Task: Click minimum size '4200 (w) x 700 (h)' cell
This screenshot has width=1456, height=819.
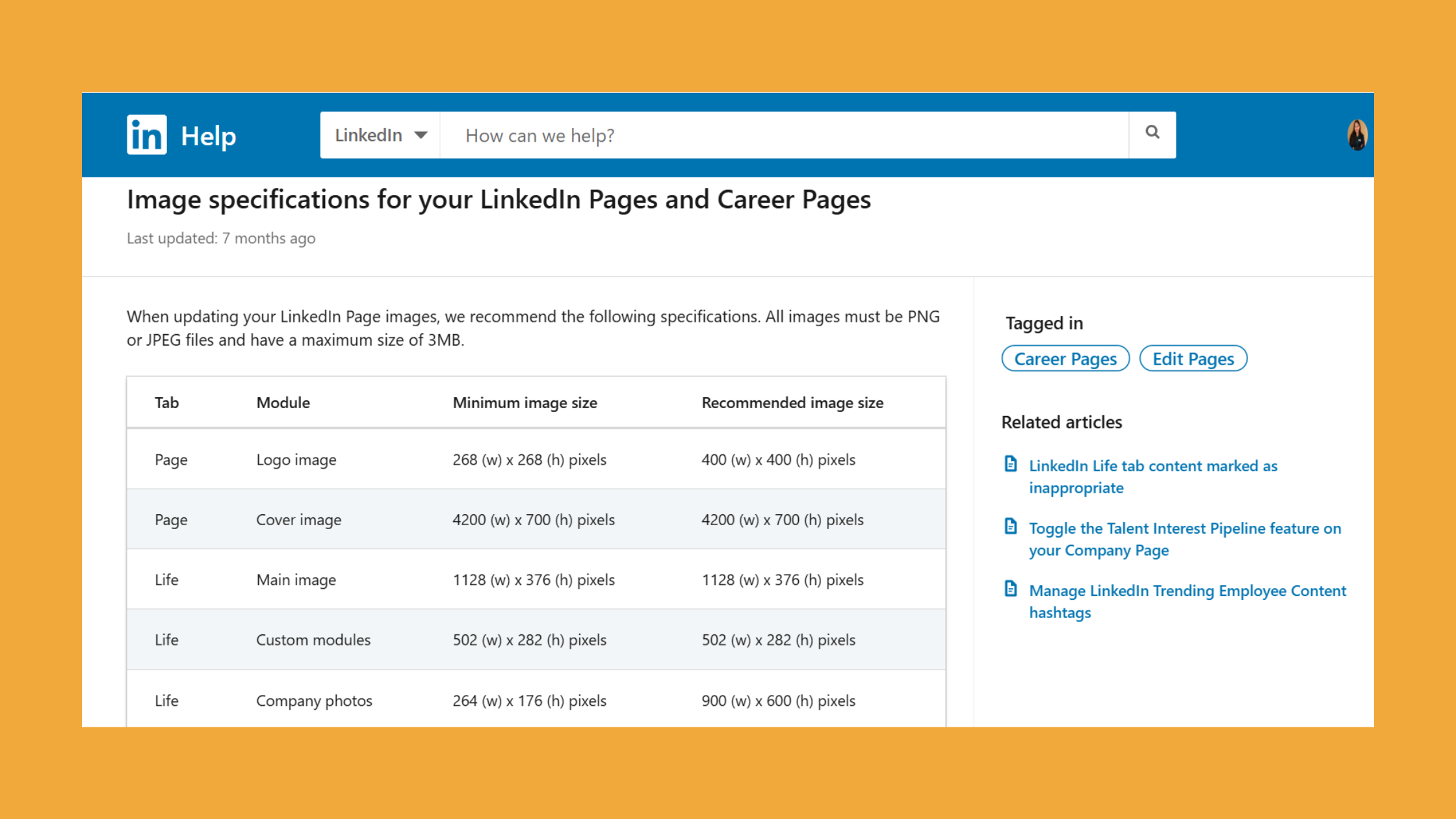Action: [x=534, y=520]
